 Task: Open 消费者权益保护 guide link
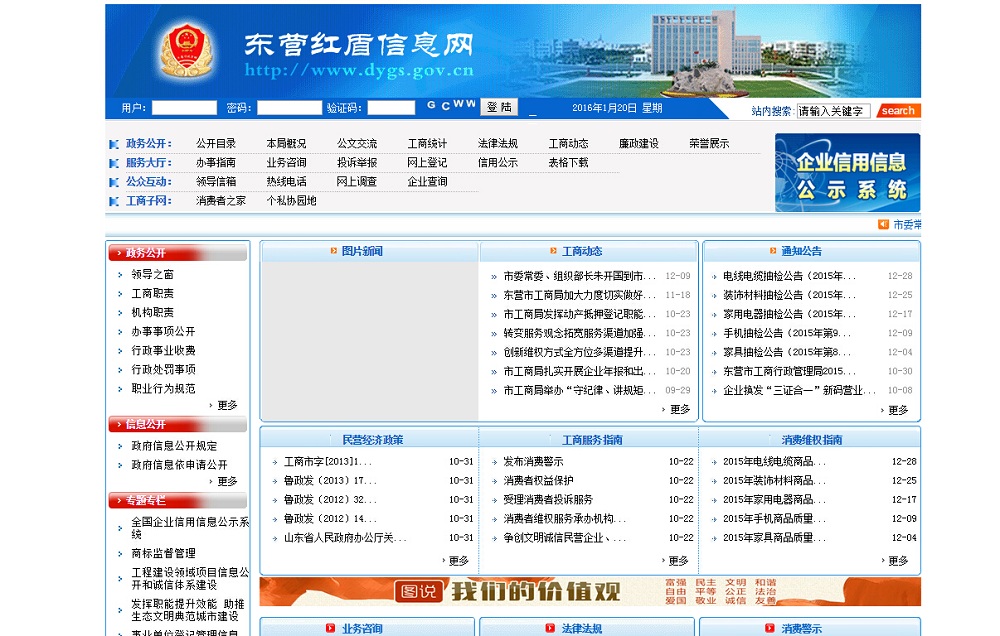coord(538,481)
